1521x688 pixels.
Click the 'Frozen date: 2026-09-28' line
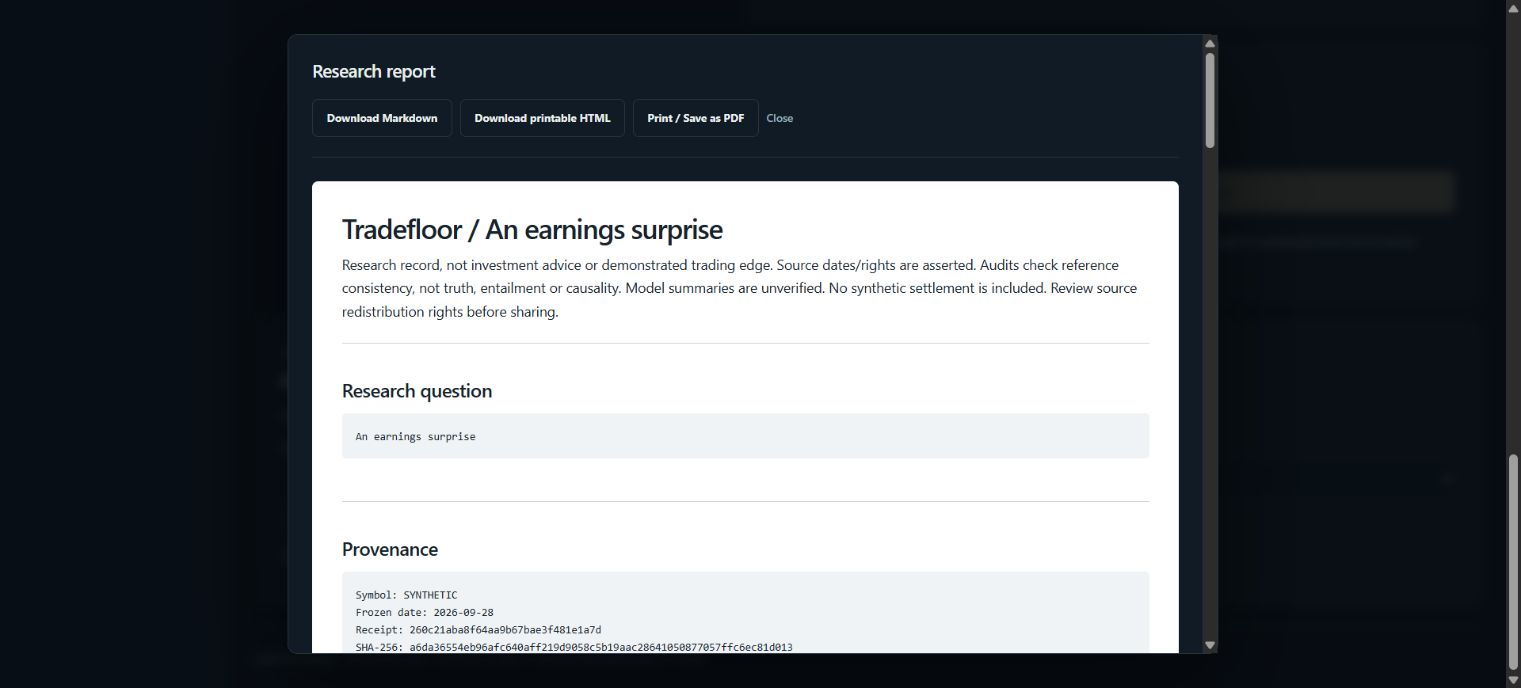point(424,612)
